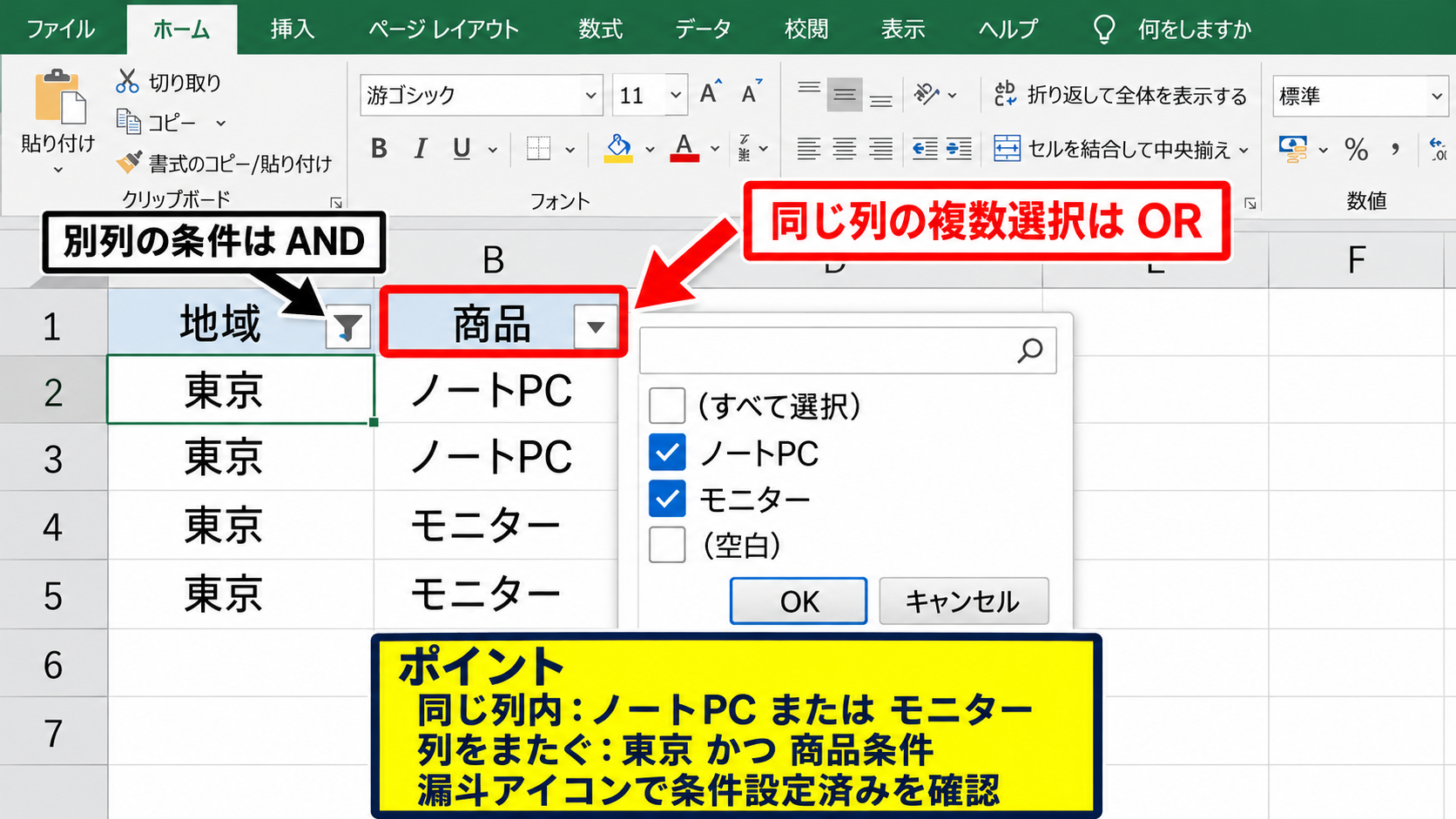This screenshot has width=1456, height=819.
Task: Check the (空白) blanks checkbox
Action: (667, 546)
